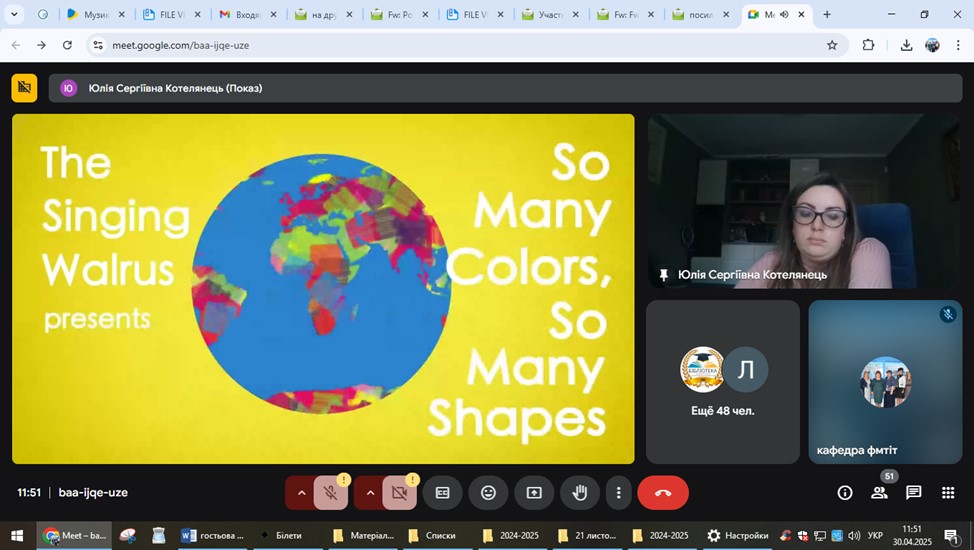The image size is (974, 550).
Task: Open the Chrome extensions puzzle icon
Action: click(868, 45)
